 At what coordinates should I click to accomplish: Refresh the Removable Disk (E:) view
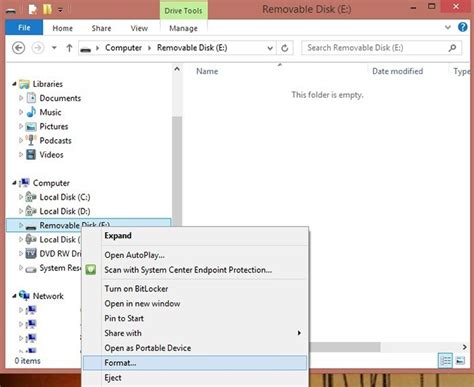(284, 48)
